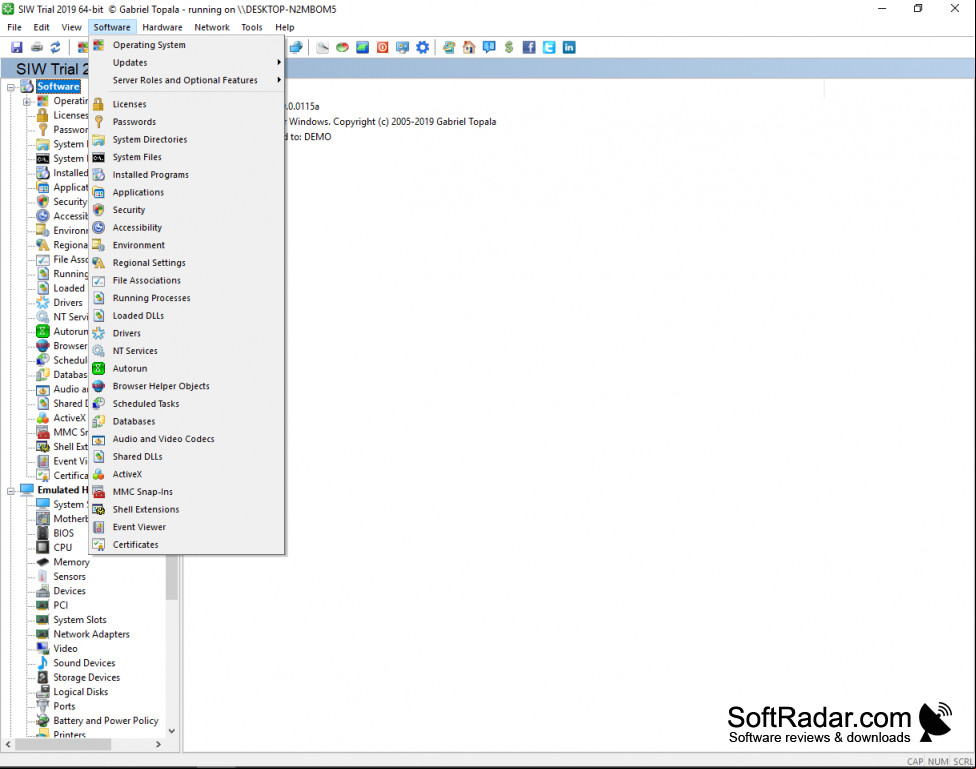Select Shell Extensions menu item
The image size is (976, 769).
coord(187,509)
